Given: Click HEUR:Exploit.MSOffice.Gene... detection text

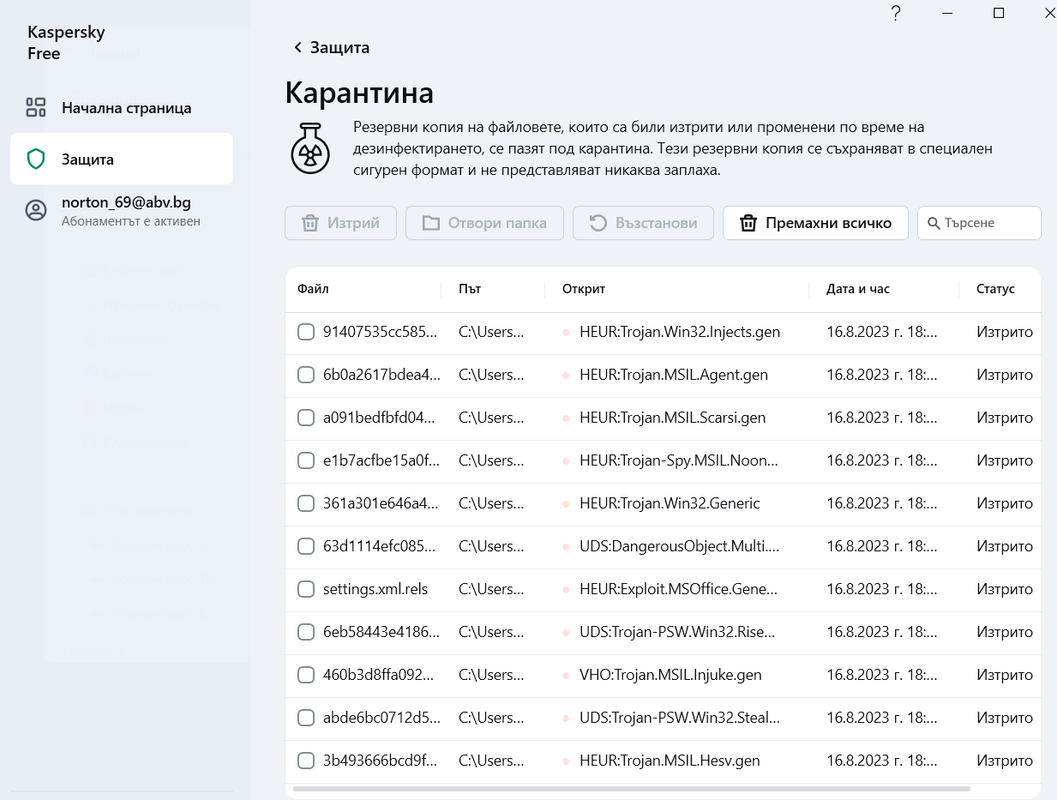Looking at the screenshot, I should (678, 589).
